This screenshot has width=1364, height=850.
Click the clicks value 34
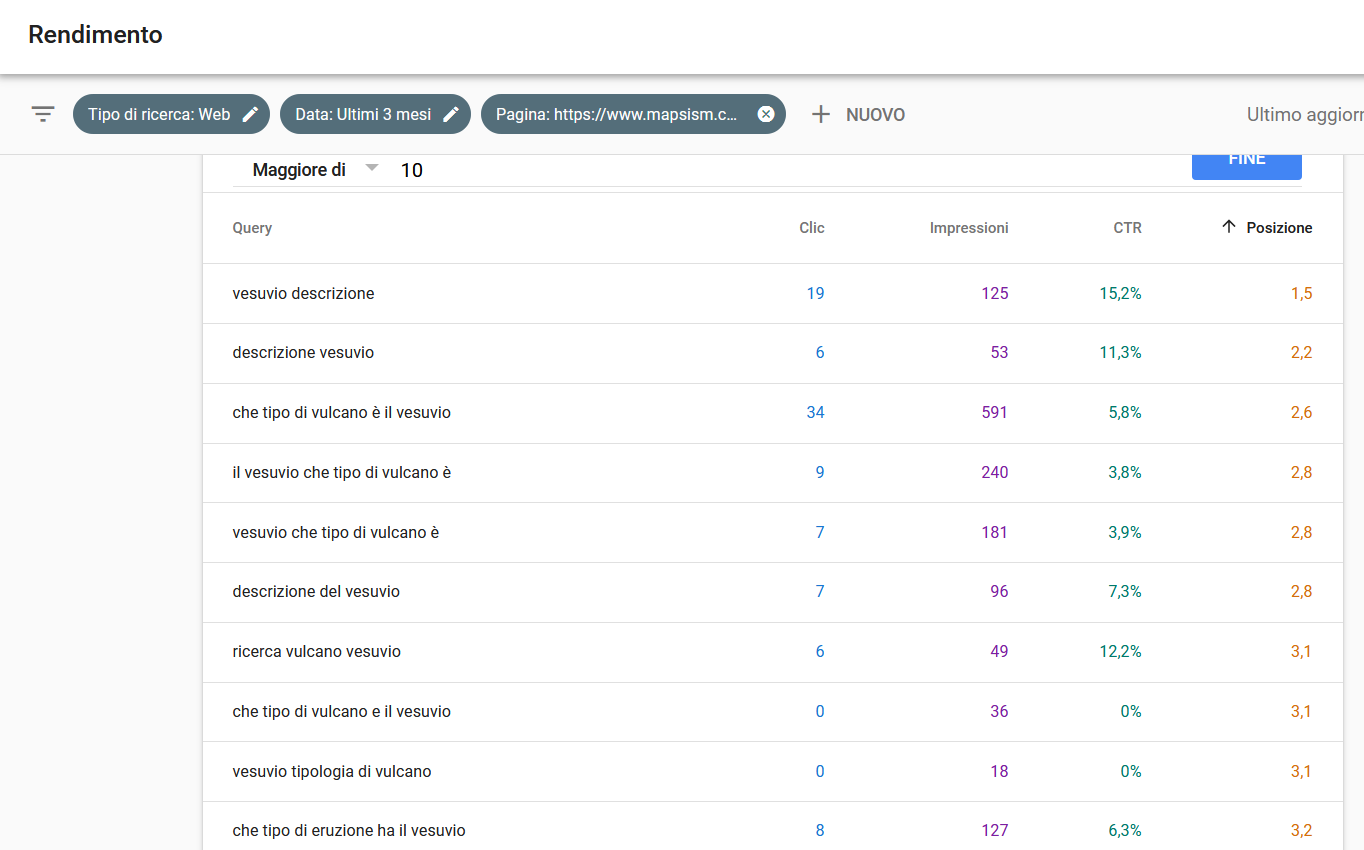816,412
